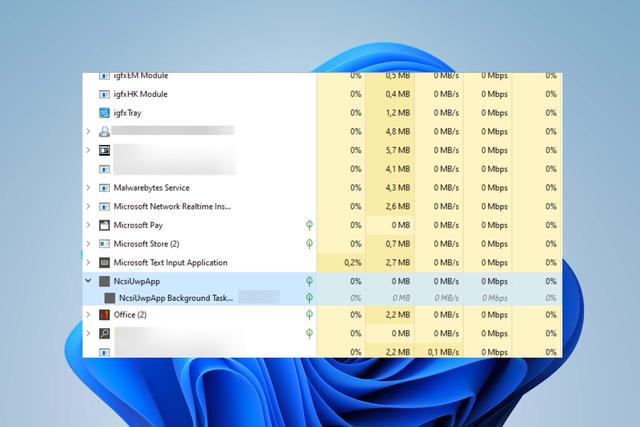This screenshot has width=640, height=427.
Task: Select the NcsiUwpApp Background Task row
Action: pyautogui.click(x=175, y=298)
